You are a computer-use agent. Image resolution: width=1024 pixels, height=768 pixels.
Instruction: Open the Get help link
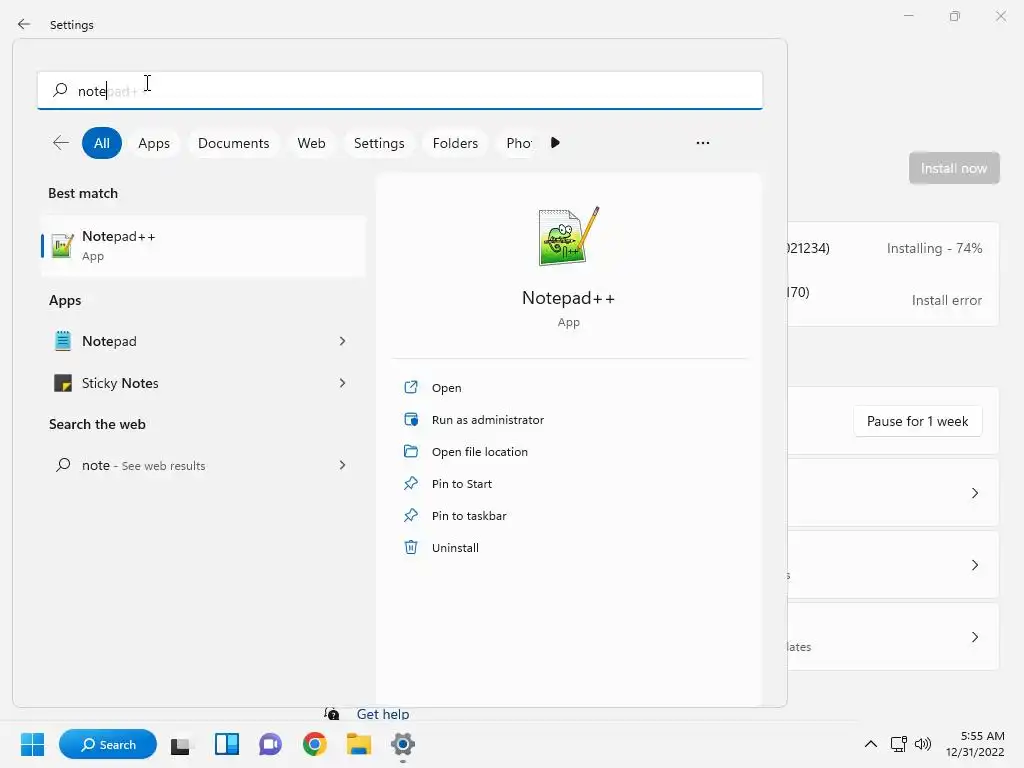(x=383, y=714)
